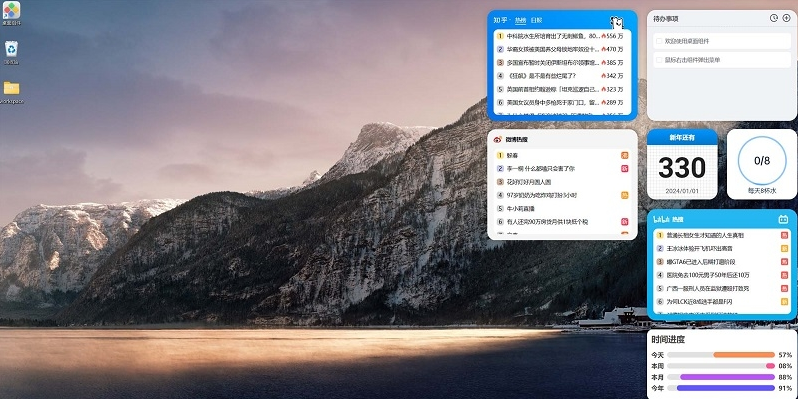Click the red badge on bilibili row 1

784,235
